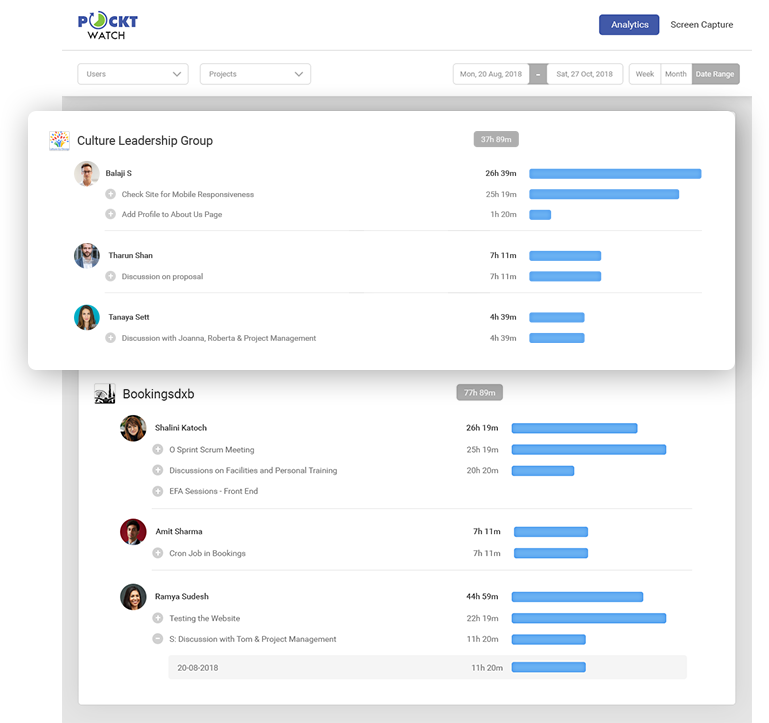Select the Month view button
The width and height of the screenshot is (769, 723).
tap(676, 74)
